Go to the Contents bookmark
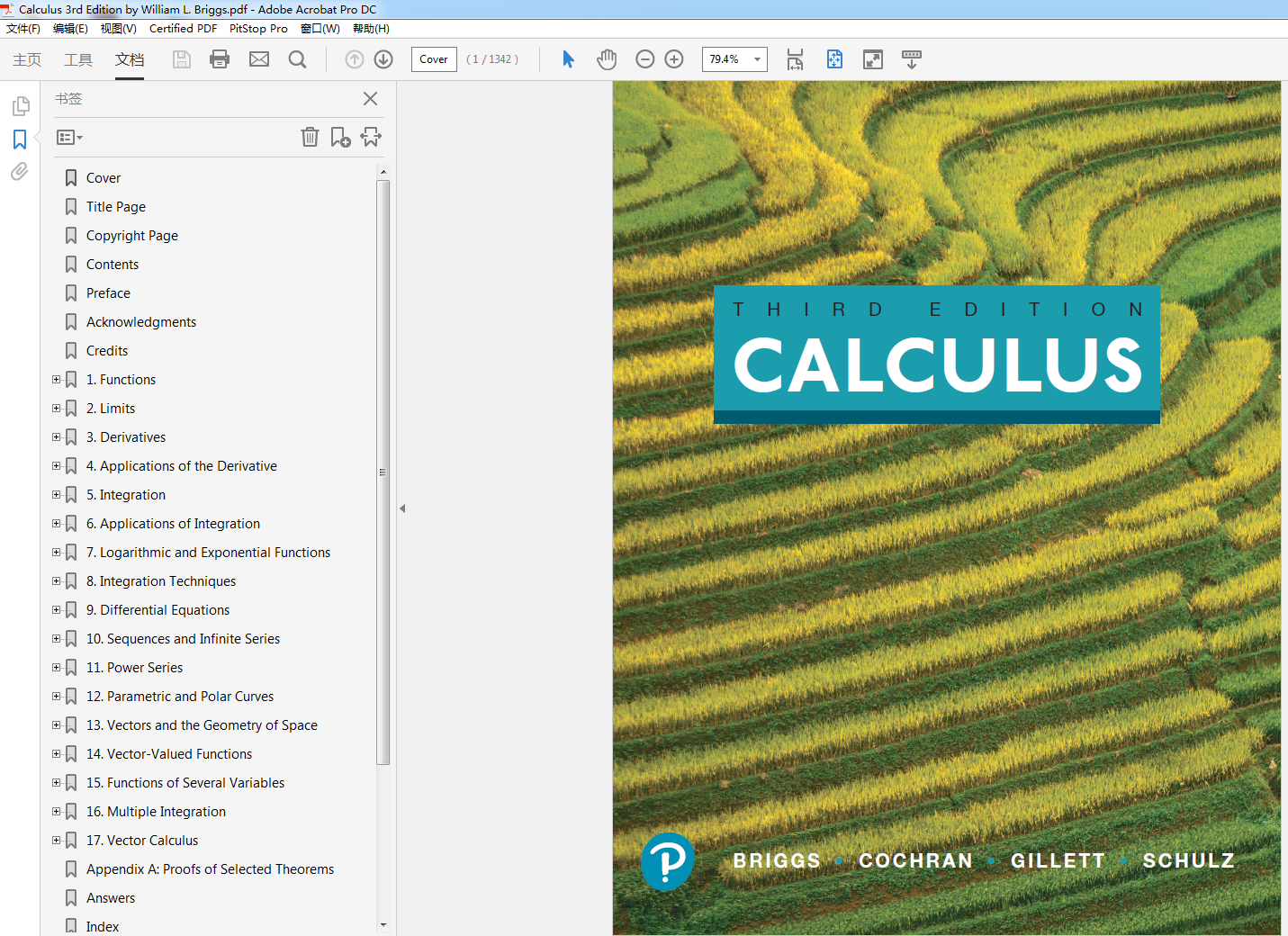This screenshot has height=936, width=1288. tap(113, 265)
